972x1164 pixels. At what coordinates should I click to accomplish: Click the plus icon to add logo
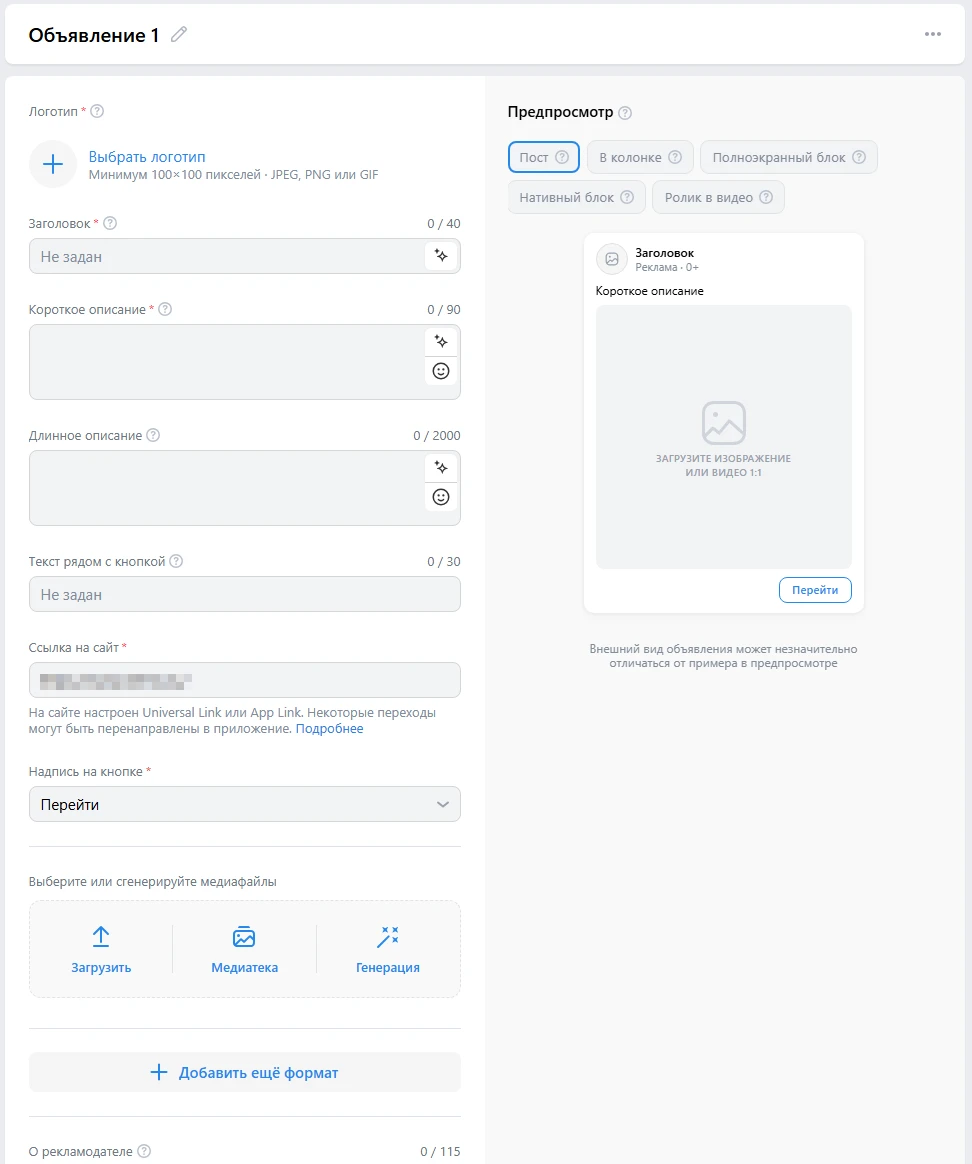pos(53,165)
